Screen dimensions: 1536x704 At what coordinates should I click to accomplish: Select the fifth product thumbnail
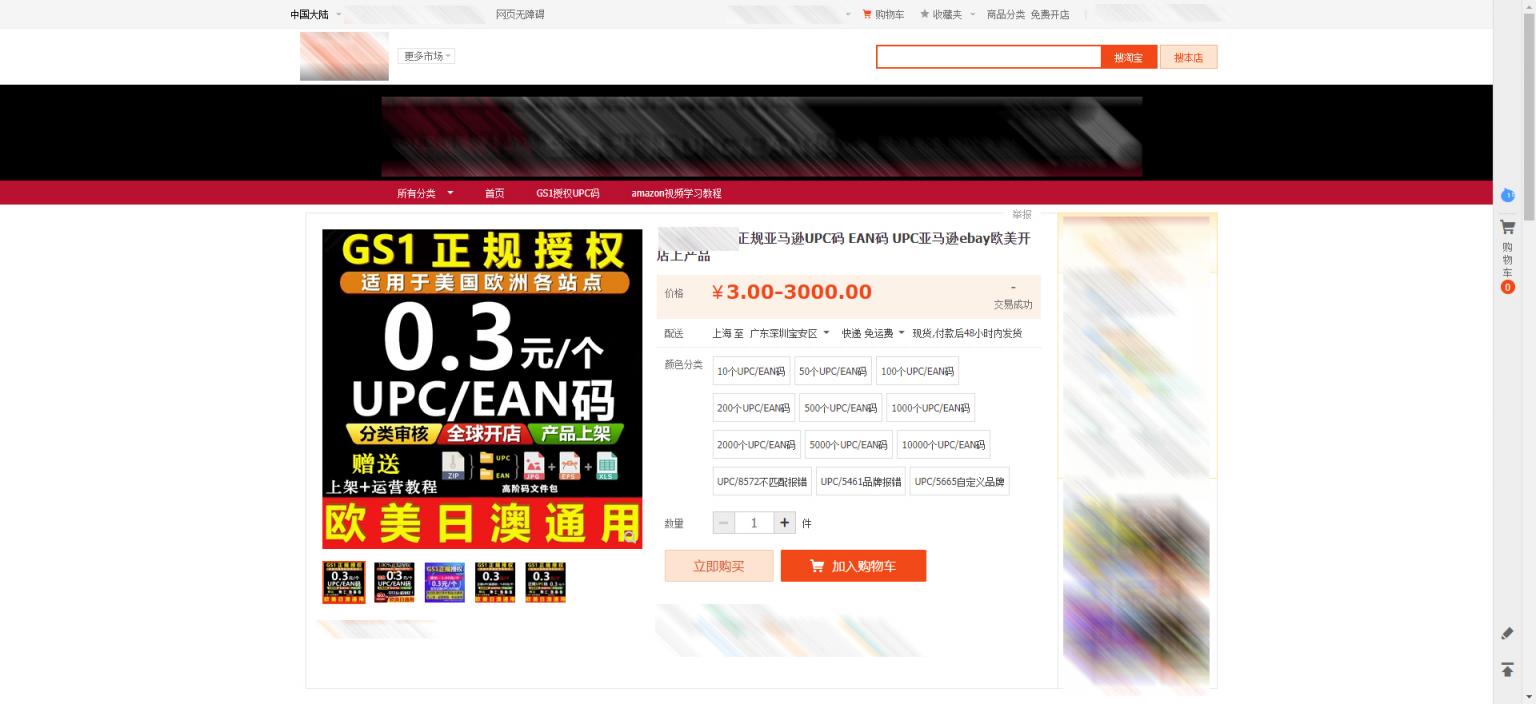546,583
